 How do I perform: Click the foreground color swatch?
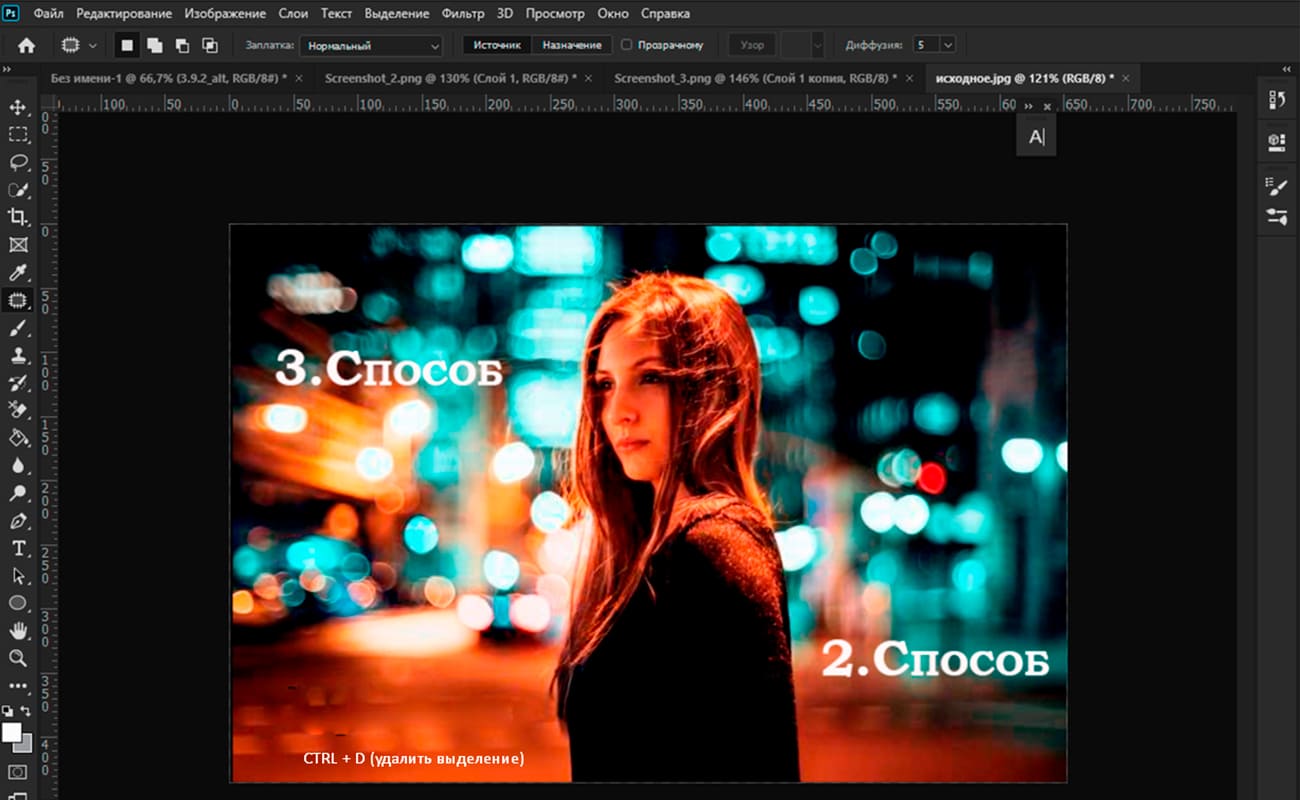point(12,733)
